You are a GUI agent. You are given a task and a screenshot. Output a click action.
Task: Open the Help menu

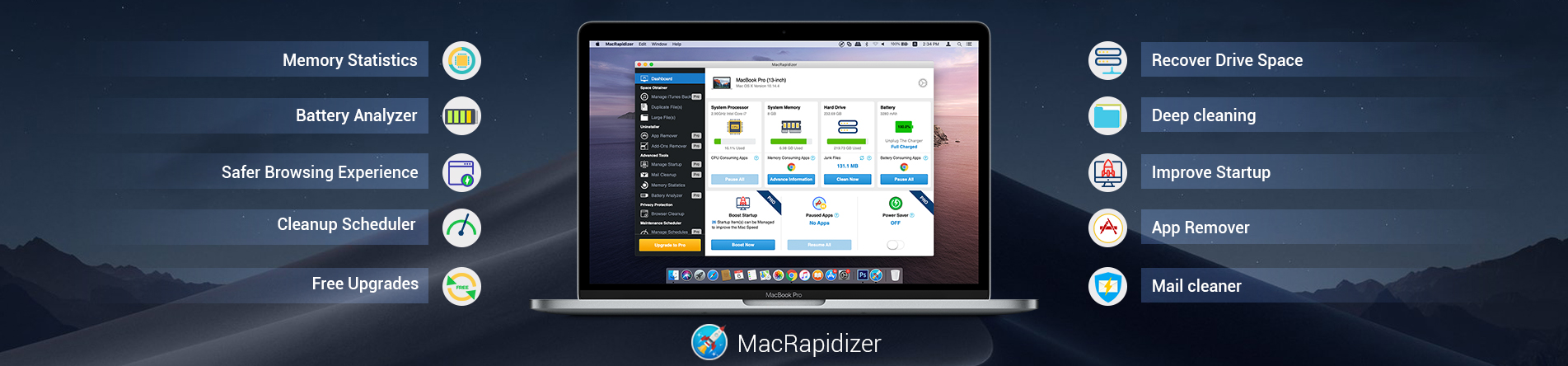(x=677, y=44)
